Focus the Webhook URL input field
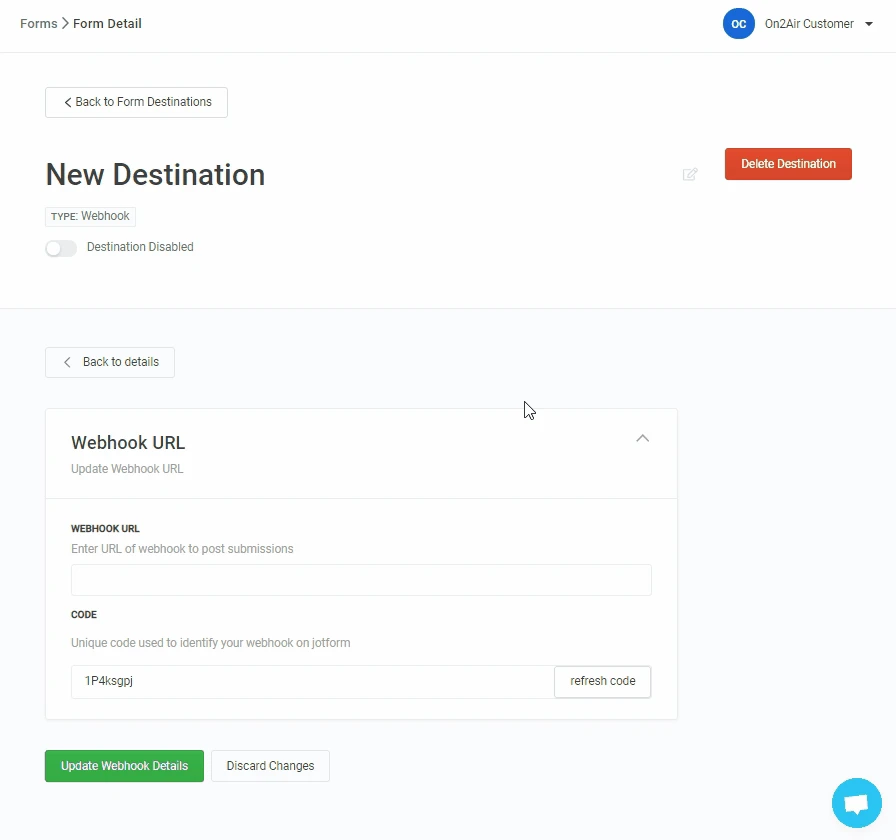The height and width of the screenshot is (840, 896). click(x=361, y=580)
